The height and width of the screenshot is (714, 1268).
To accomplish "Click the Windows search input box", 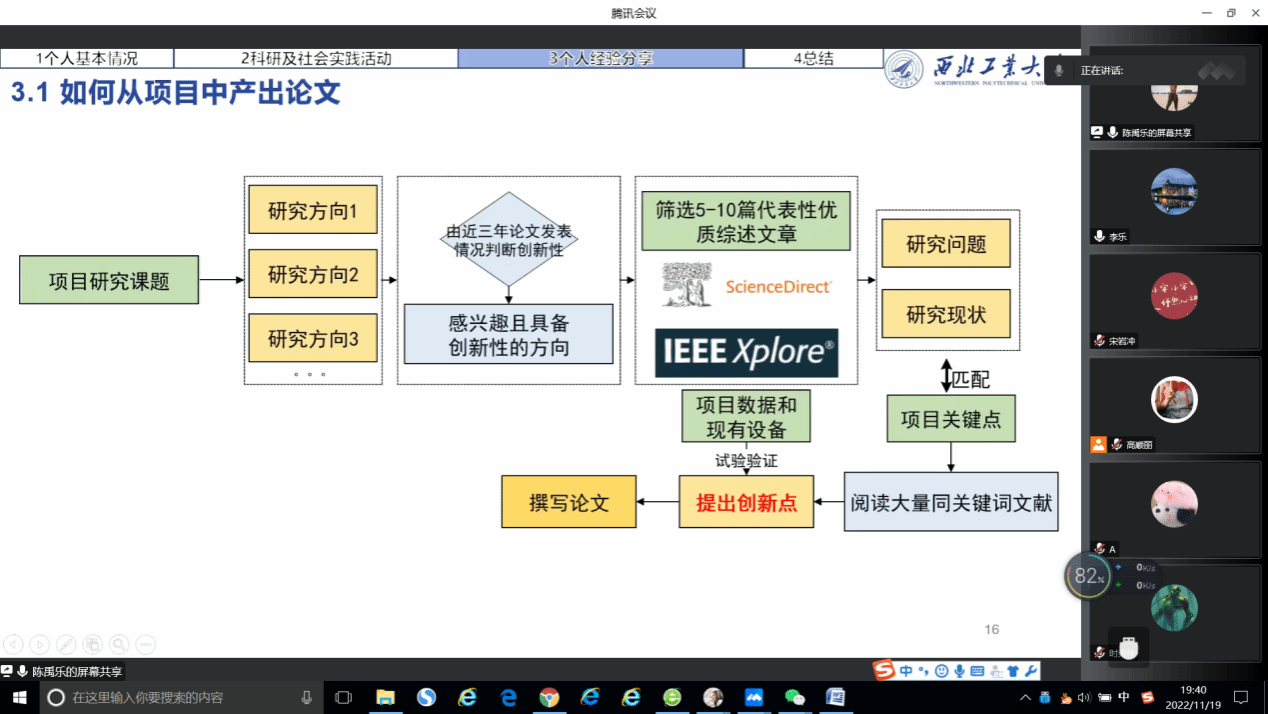I will point(180,697).
